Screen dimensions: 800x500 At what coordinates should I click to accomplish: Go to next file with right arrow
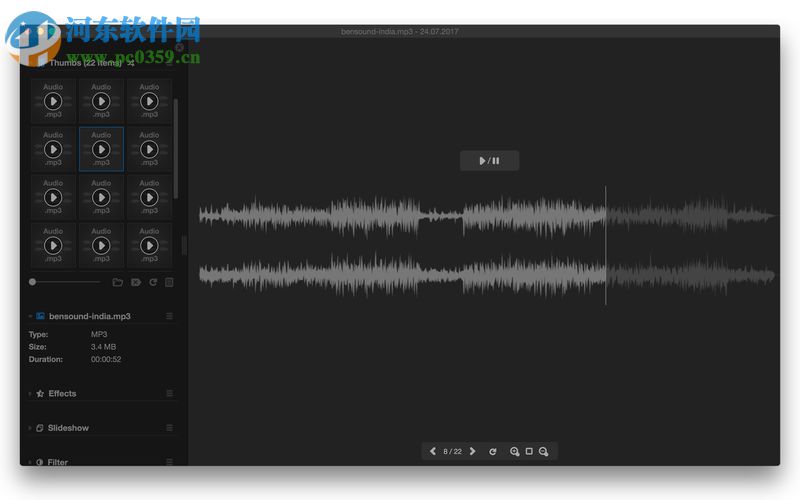tap(472, 451)
